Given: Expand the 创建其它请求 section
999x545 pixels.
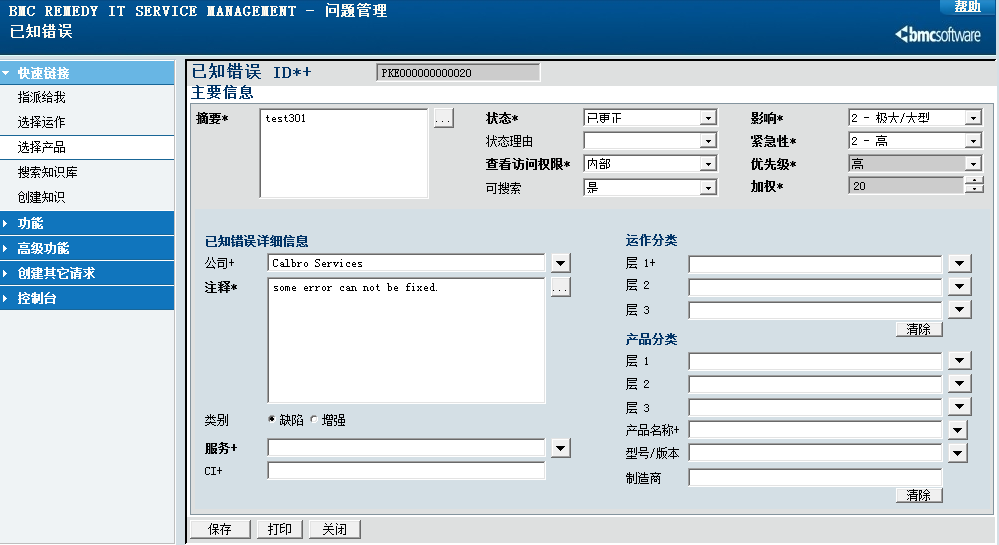Looking at the screenshot, I should (x=87, y=273).
